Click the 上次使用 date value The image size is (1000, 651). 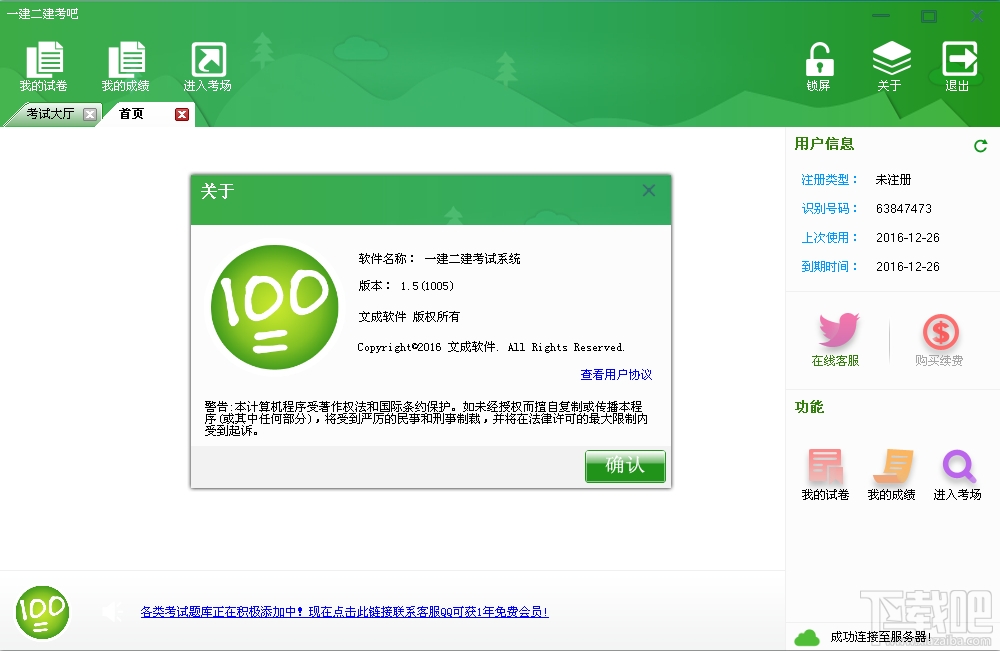click(908, 238)
